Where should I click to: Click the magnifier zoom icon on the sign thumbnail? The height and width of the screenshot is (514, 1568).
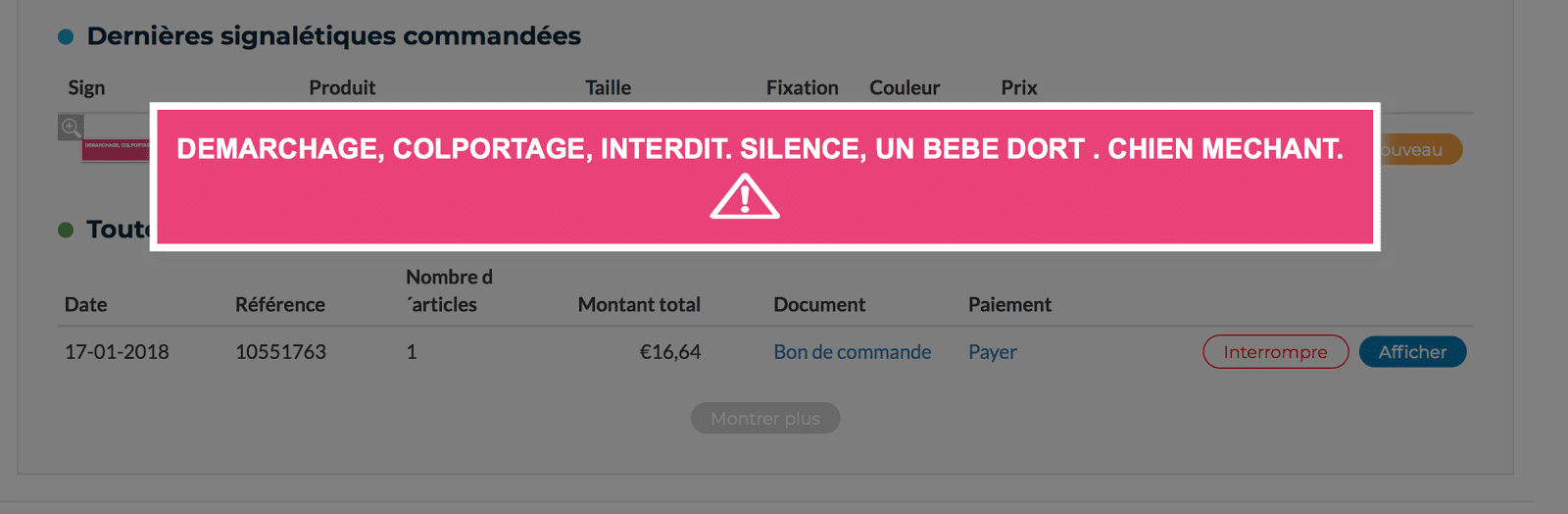pos(71,128)
